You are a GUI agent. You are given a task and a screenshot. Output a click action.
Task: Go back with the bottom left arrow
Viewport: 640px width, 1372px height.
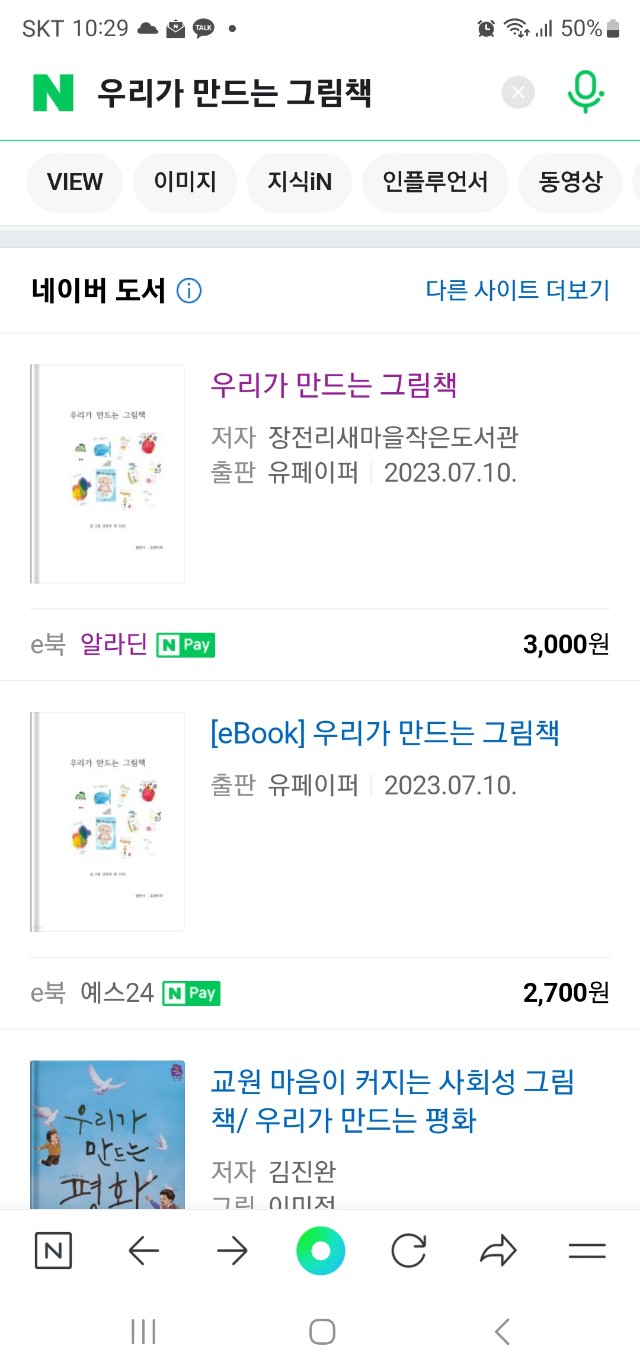click(144, 1250)
